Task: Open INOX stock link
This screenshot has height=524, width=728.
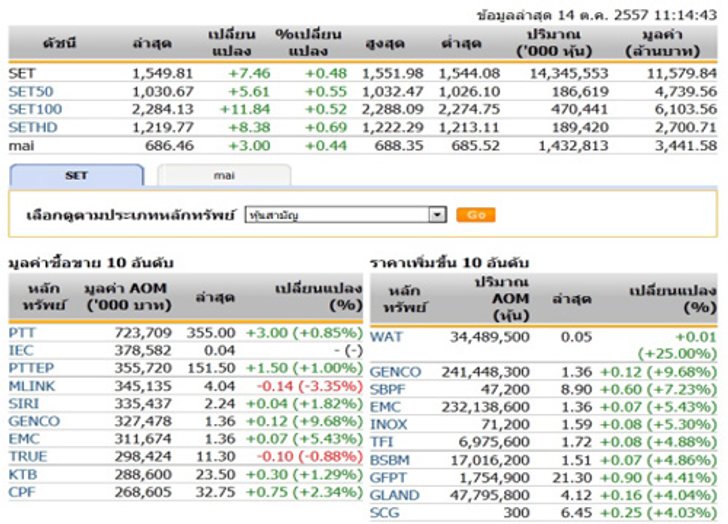Action: (x=389, y=424)
